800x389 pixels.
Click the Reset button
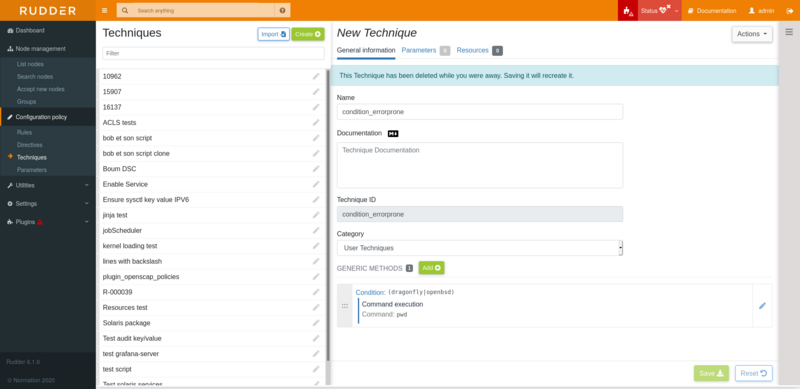point(754,373)
